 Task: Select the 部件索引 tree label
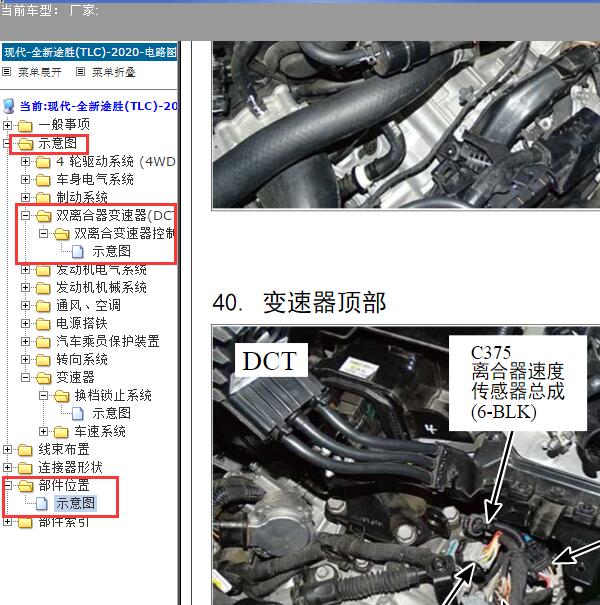tap(64, 522)
